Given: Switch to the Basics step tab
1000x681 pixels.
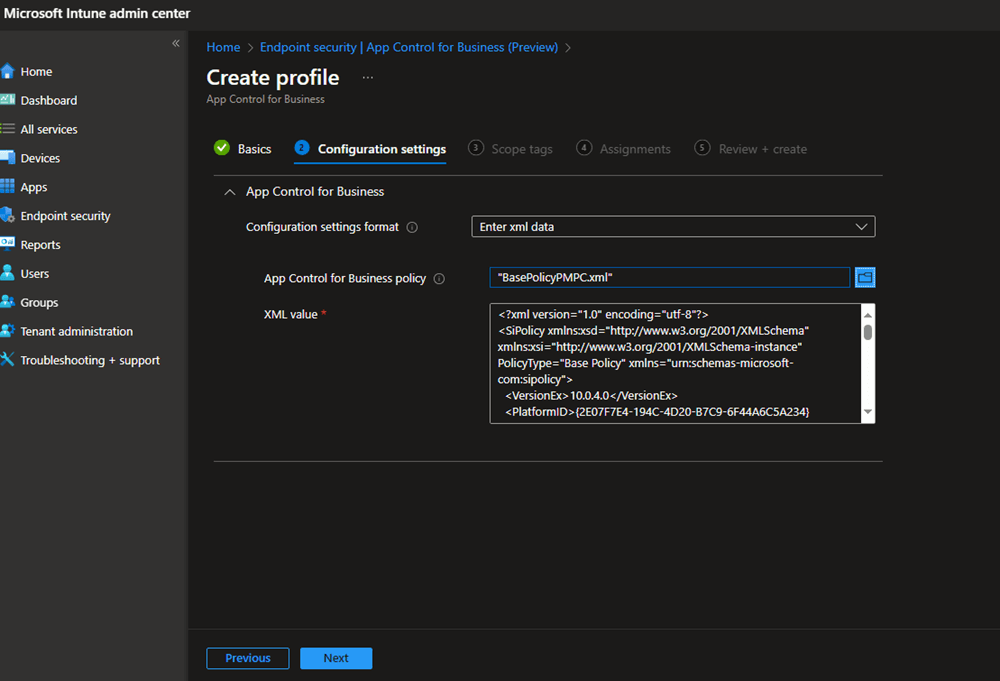Looking at the screenshot, I should click(243, 149).
